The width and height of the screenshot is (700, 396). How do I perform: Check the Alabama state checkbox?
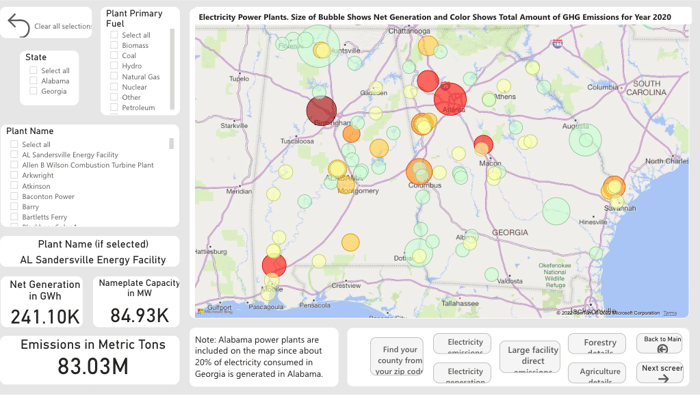[x=33, y=80]
